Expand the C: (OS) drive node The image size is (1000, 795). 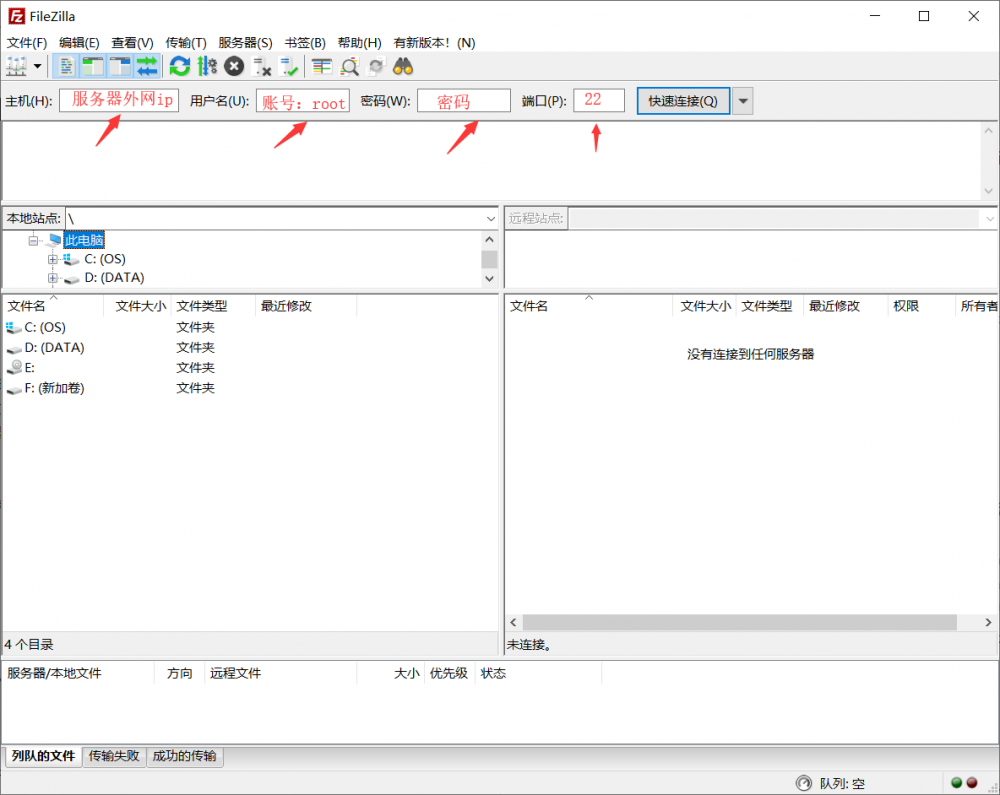pyautogui.click(x=52, y=258)
